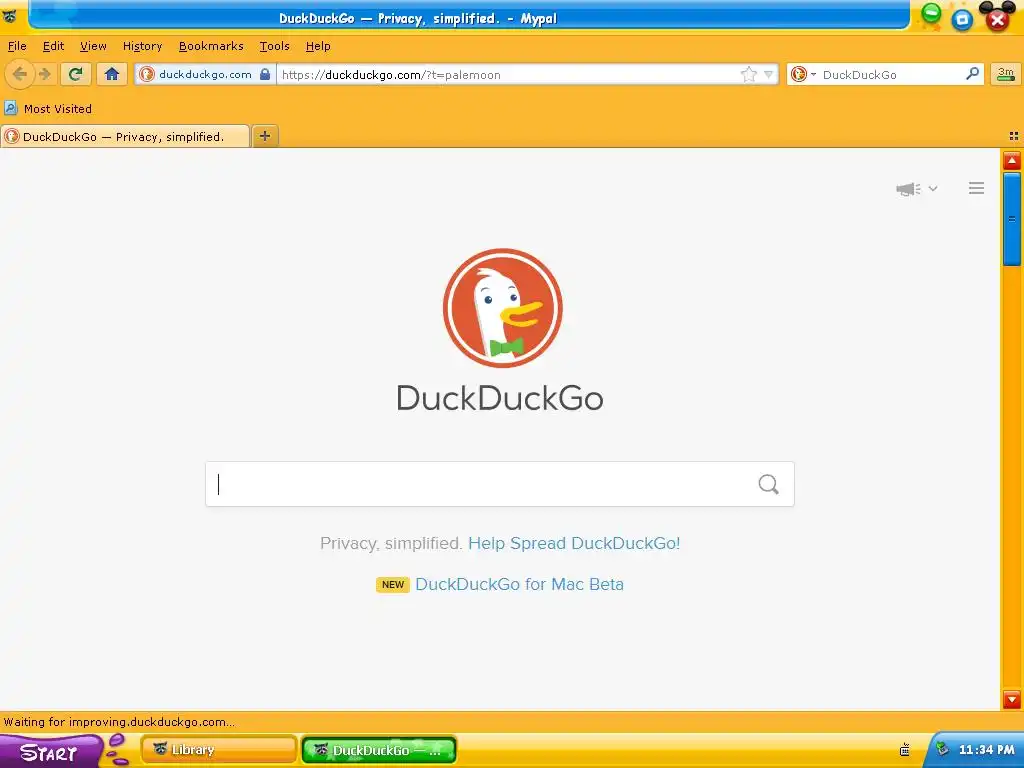The width and height of the screenshot is (1024, 768).
Task: Open the DuckDuckGo for Mac Beta link
Action: [x=519, y=584]
